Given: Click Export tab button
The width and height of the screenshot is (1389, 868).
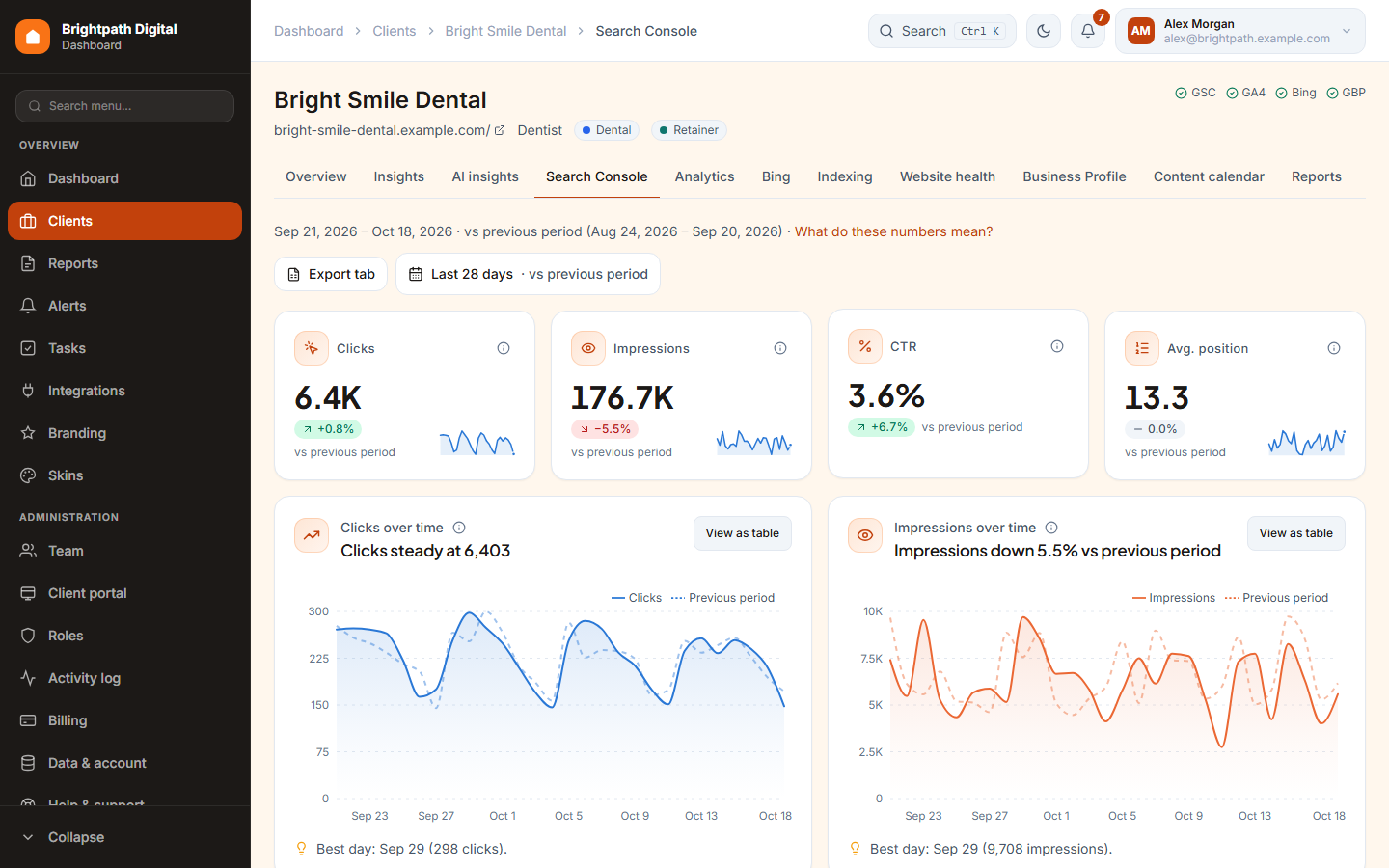Looking at the screenshot, I should (331, 274).
